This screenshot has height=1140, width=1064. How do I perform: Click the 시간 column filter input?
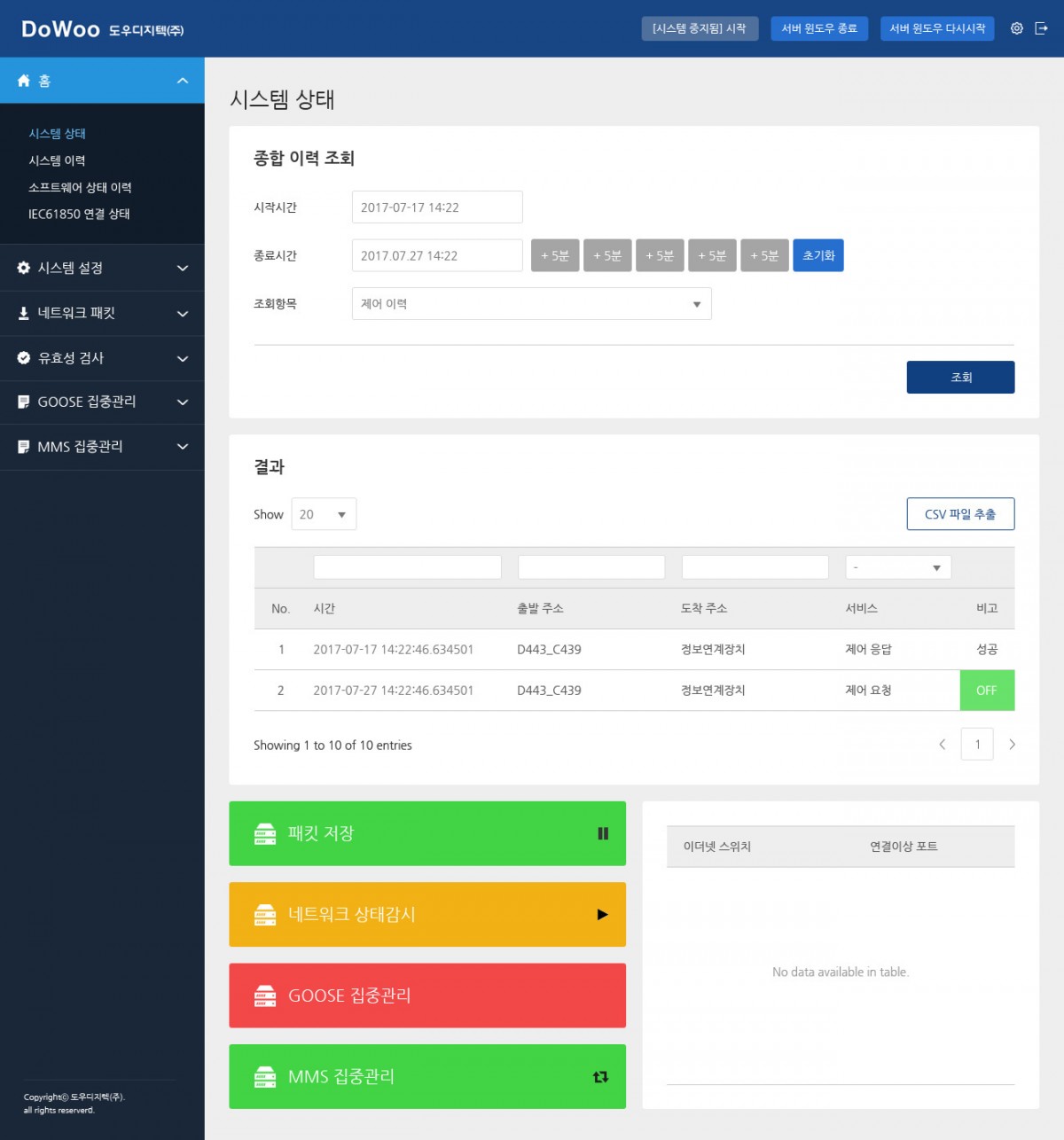[x=408, y=567]
